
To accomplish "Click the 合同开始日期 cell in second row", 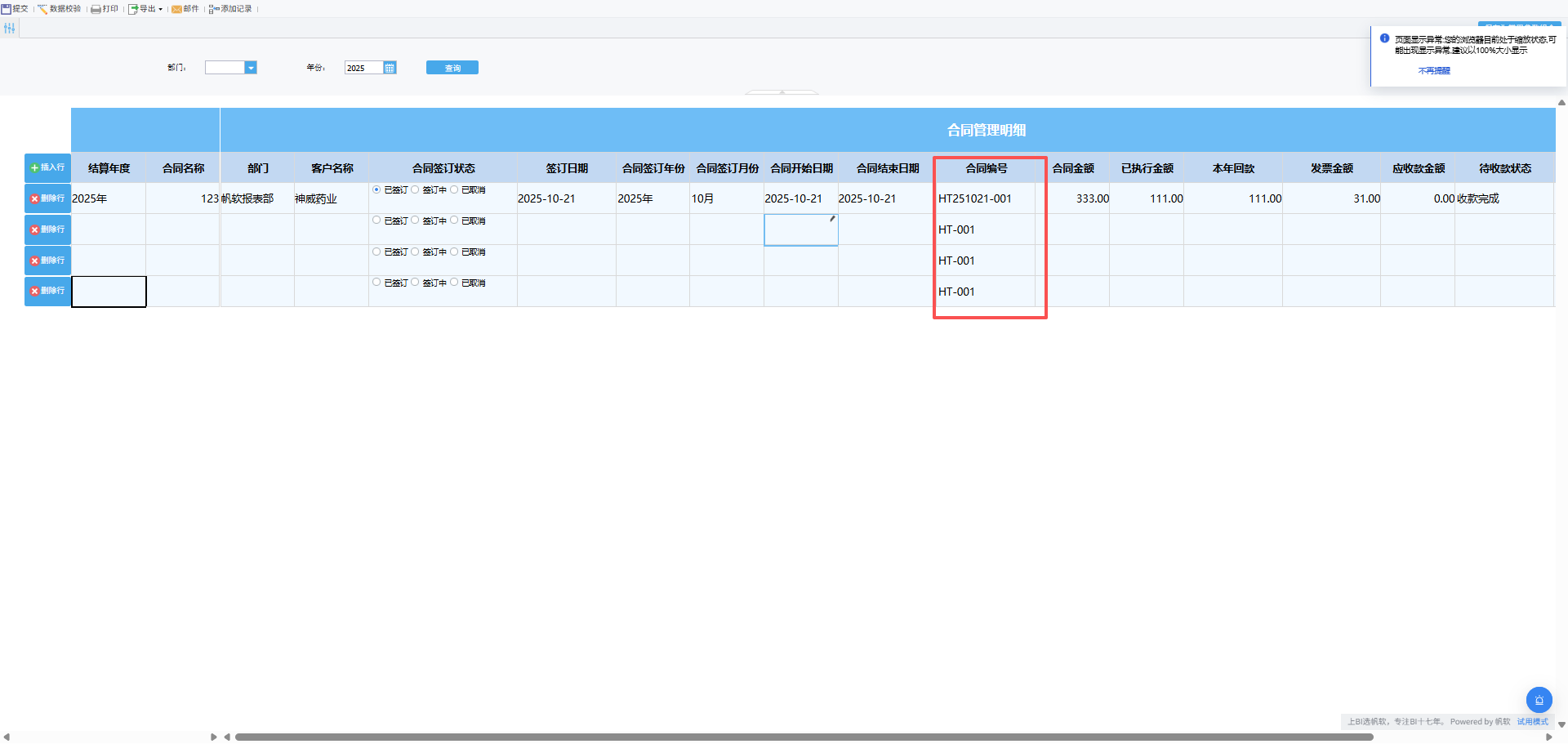I will (800, 230).
